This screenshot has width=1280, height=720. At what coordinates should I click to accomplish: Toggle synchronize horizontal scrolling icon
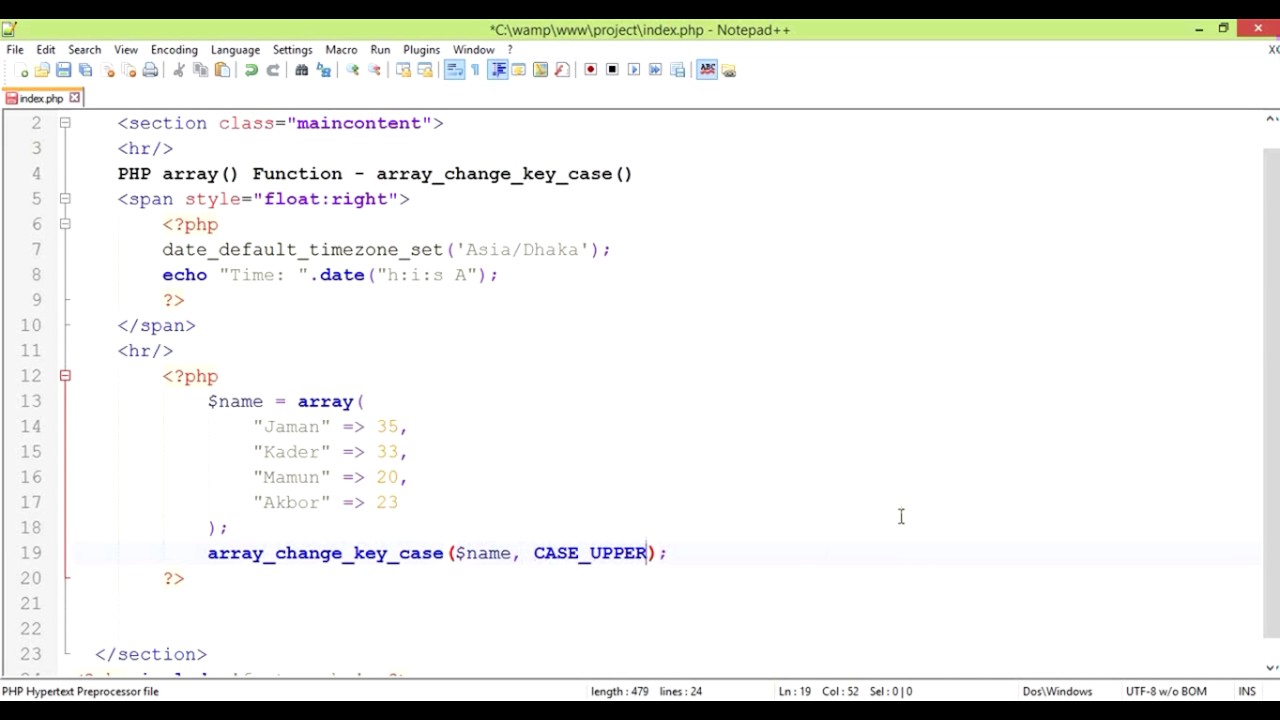coord(425,70)
